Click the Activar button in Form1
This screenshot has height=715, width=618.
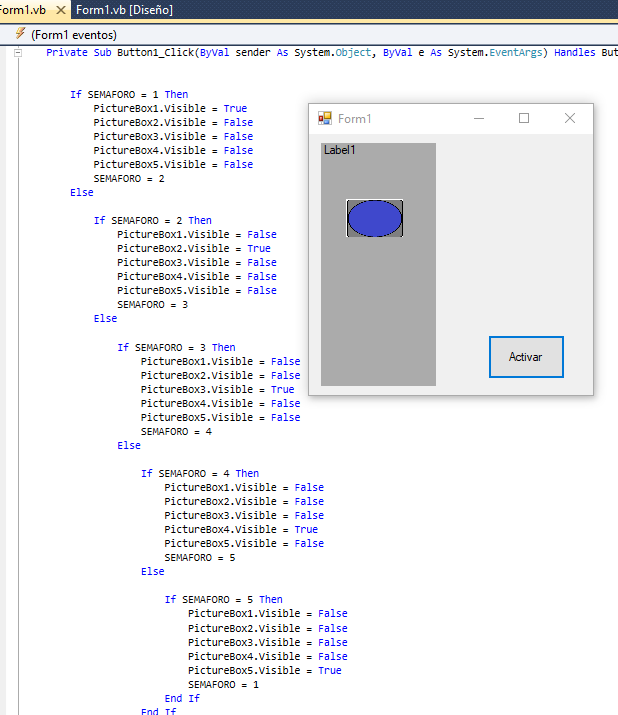coord(526,357)
